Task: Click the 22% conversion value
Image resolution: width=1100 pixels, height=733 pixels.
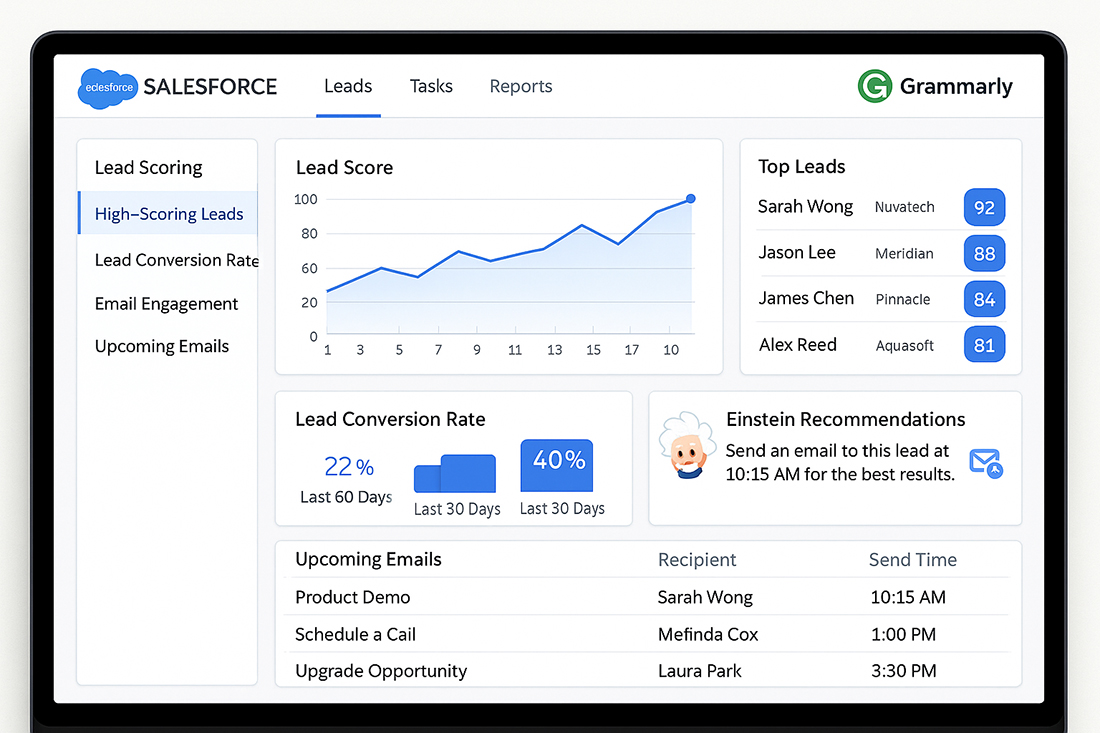Action: tap(349, 466)
